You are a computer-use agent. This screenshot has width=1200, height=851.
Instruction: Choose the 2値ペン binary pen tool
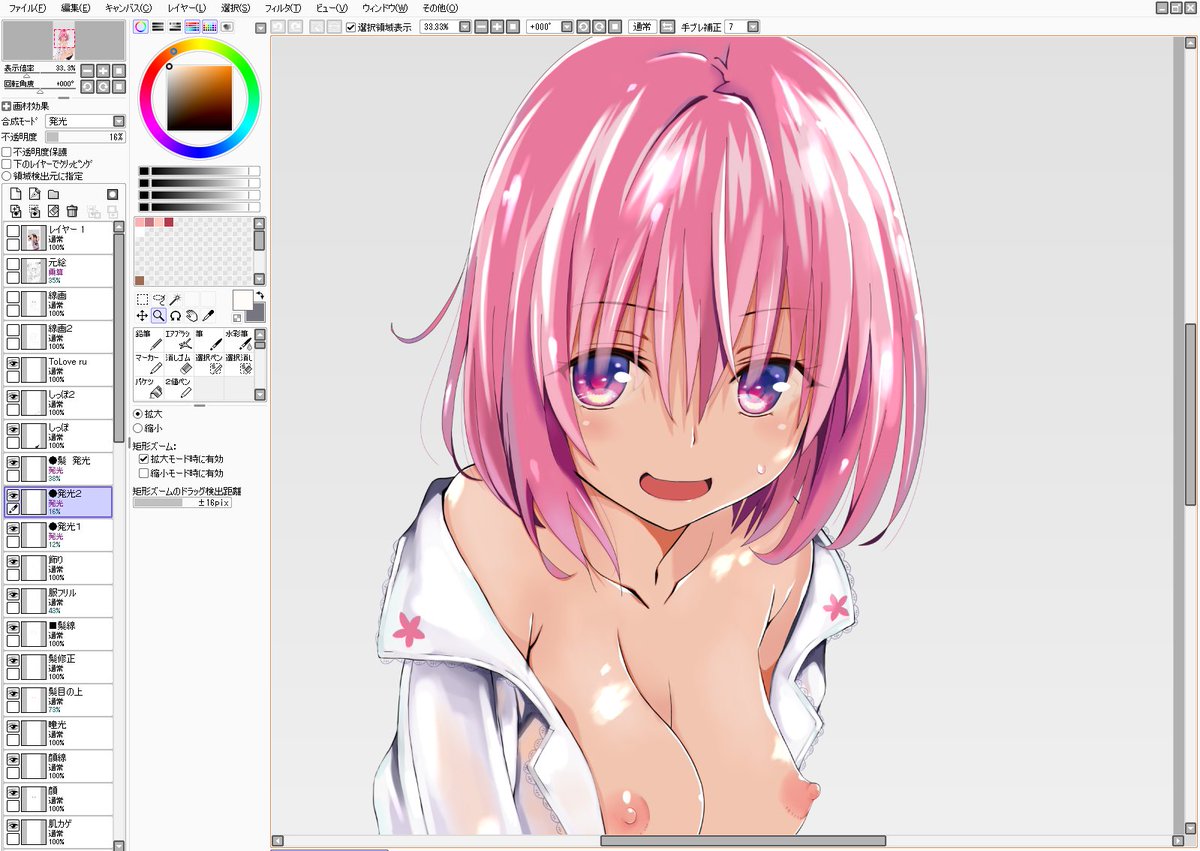pyautogui.click(x=178, y=388)
